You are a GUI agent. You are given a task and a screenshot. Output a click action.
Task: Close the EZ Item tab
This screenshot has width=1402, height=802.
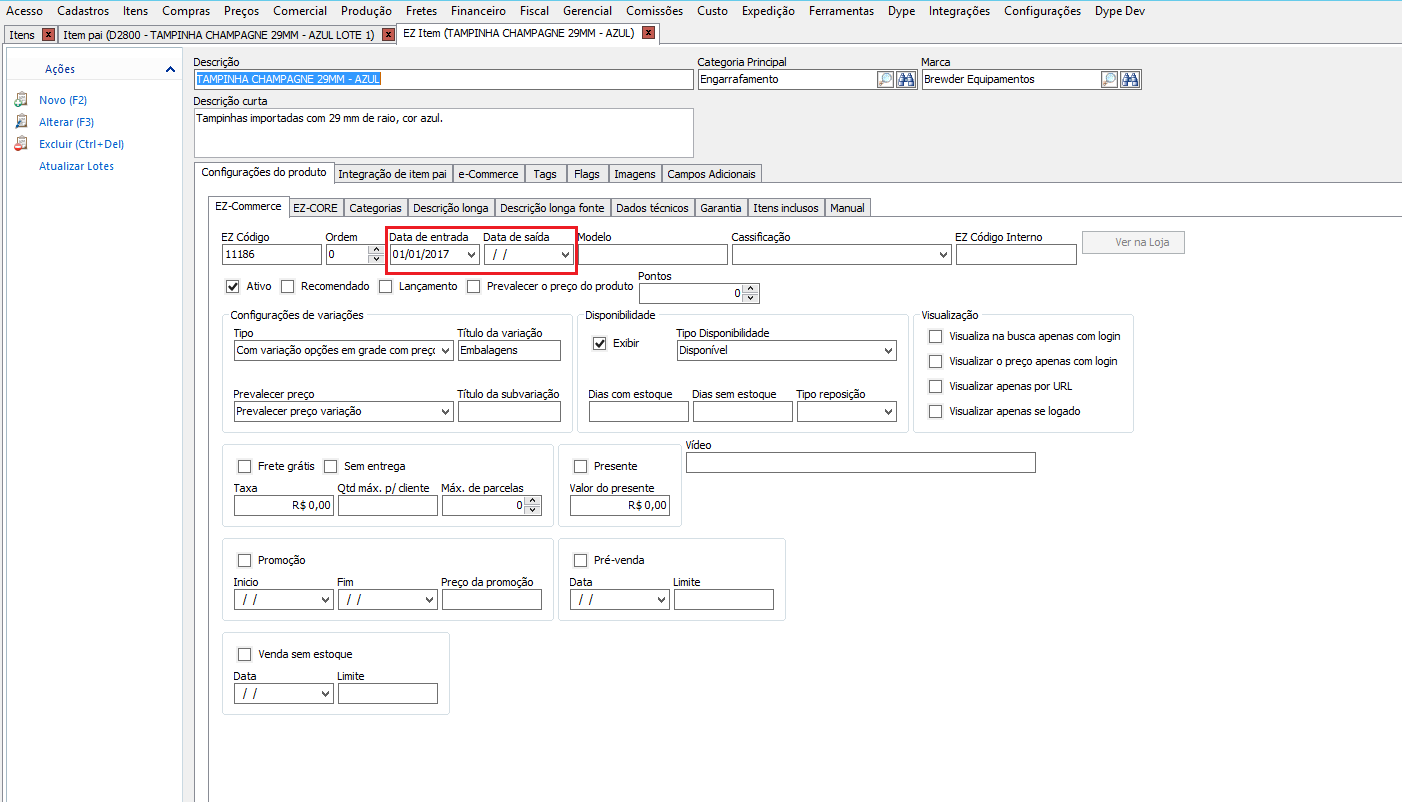[x=648, y=33]
